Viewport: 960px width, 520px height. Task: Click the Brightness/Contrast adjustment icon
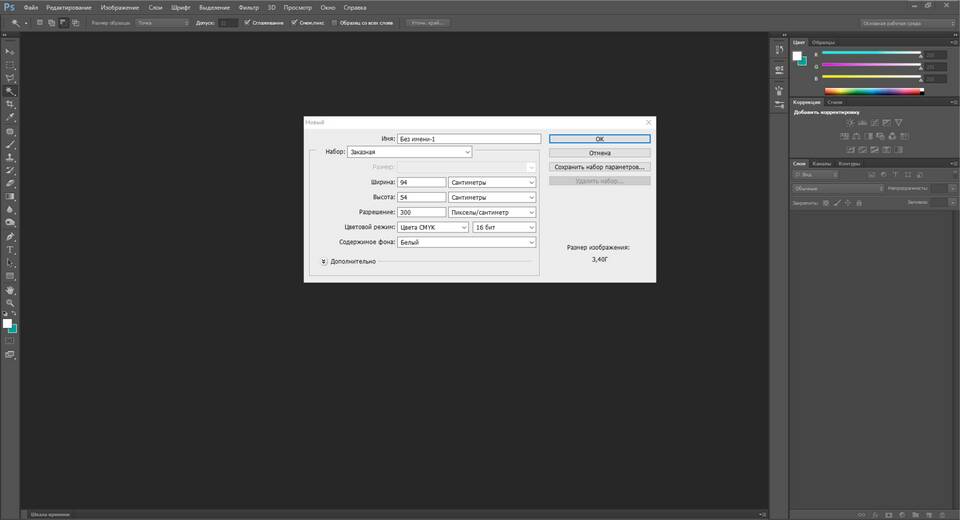coord(849,123)
